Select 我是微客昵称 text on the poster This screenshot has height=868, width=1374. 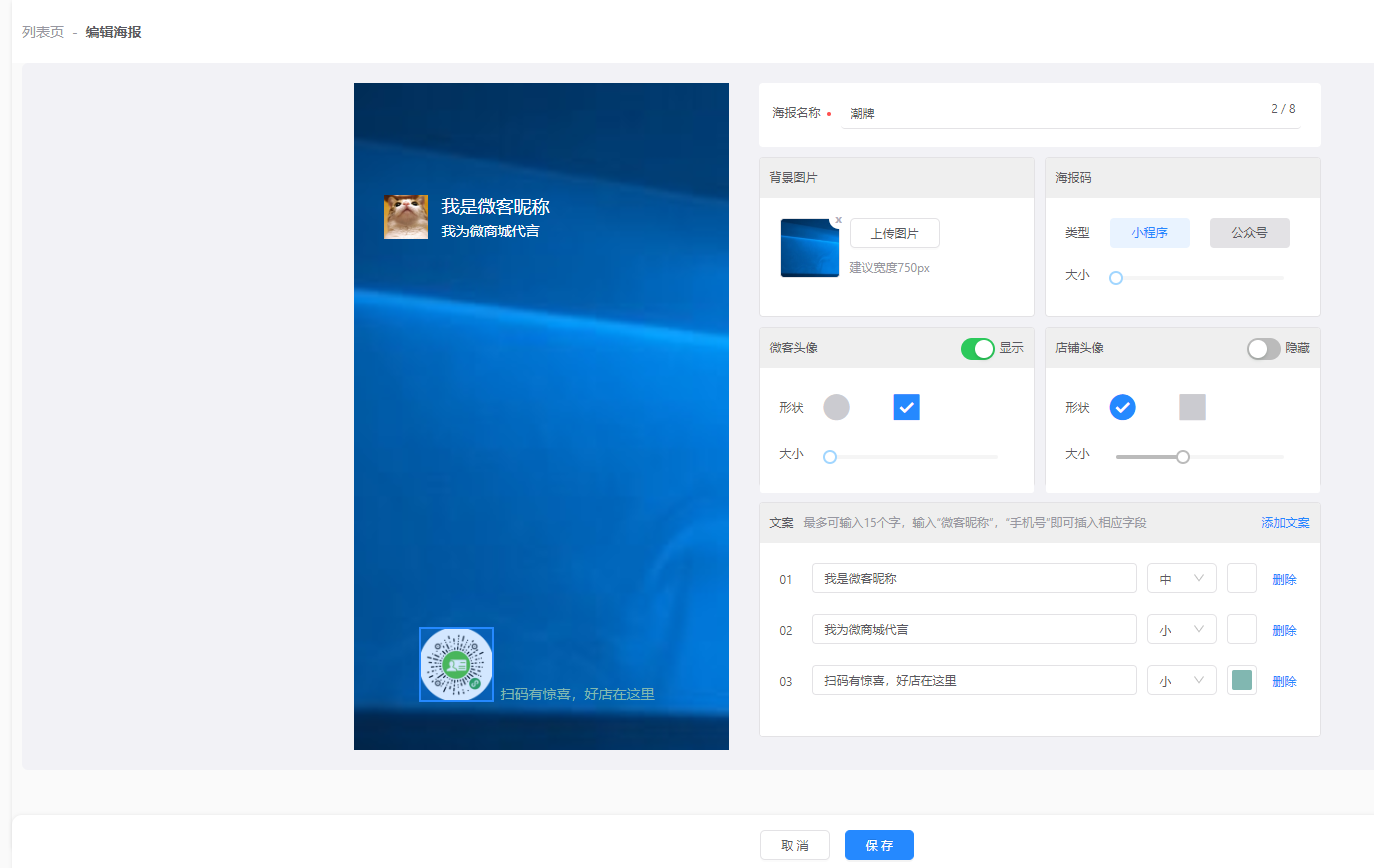(x=496, y=207)
